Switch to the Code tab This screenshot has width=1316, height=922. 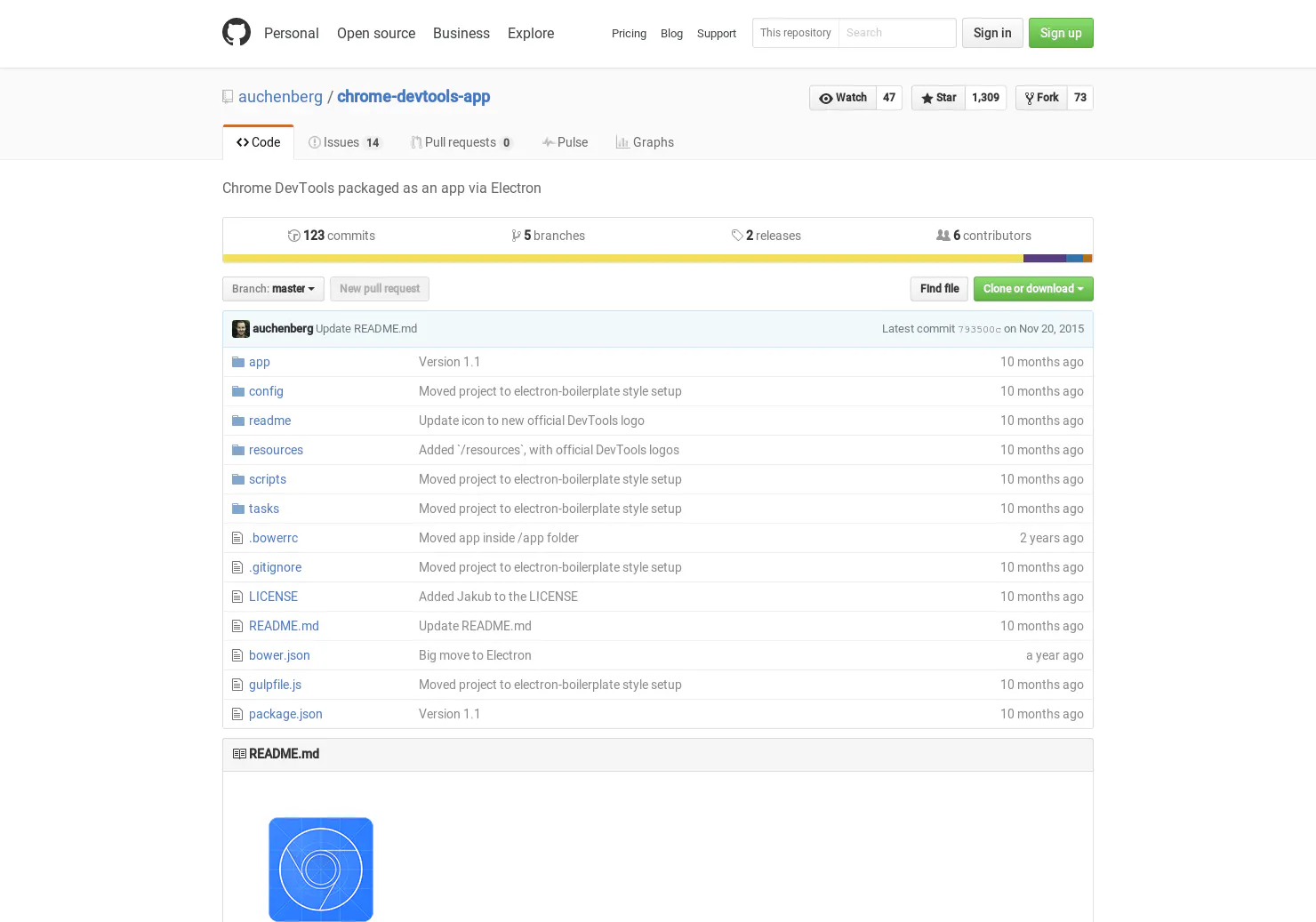click(x=258, y=142)
